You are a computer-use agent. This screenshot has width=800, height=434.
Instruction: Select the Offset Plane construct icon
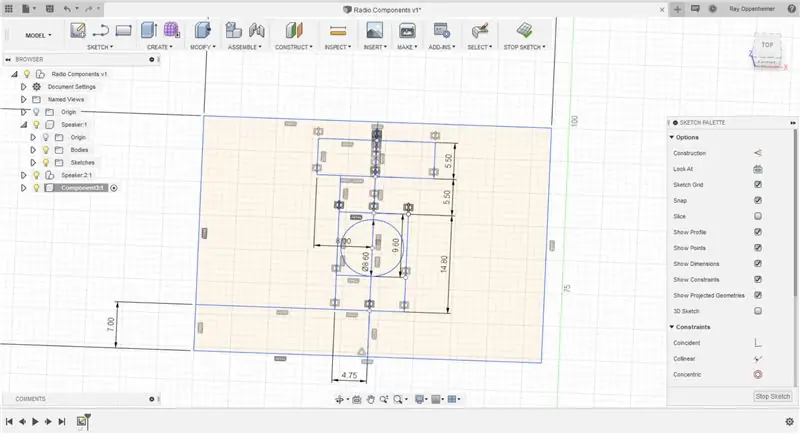pos(294,30)
